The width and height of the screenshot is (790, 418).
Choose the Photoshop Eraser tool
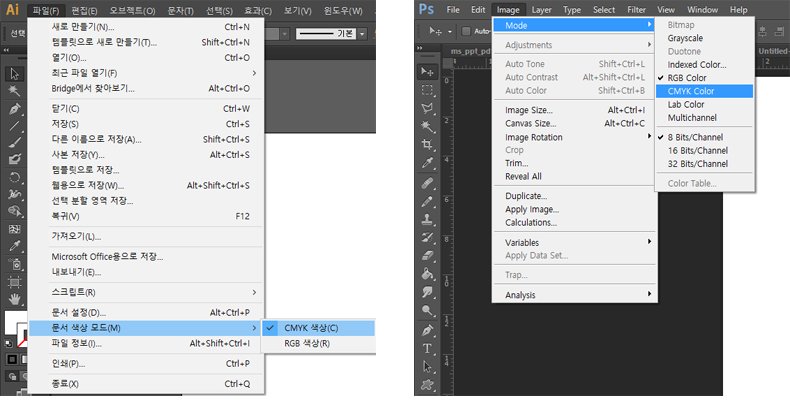coord(427,256)
